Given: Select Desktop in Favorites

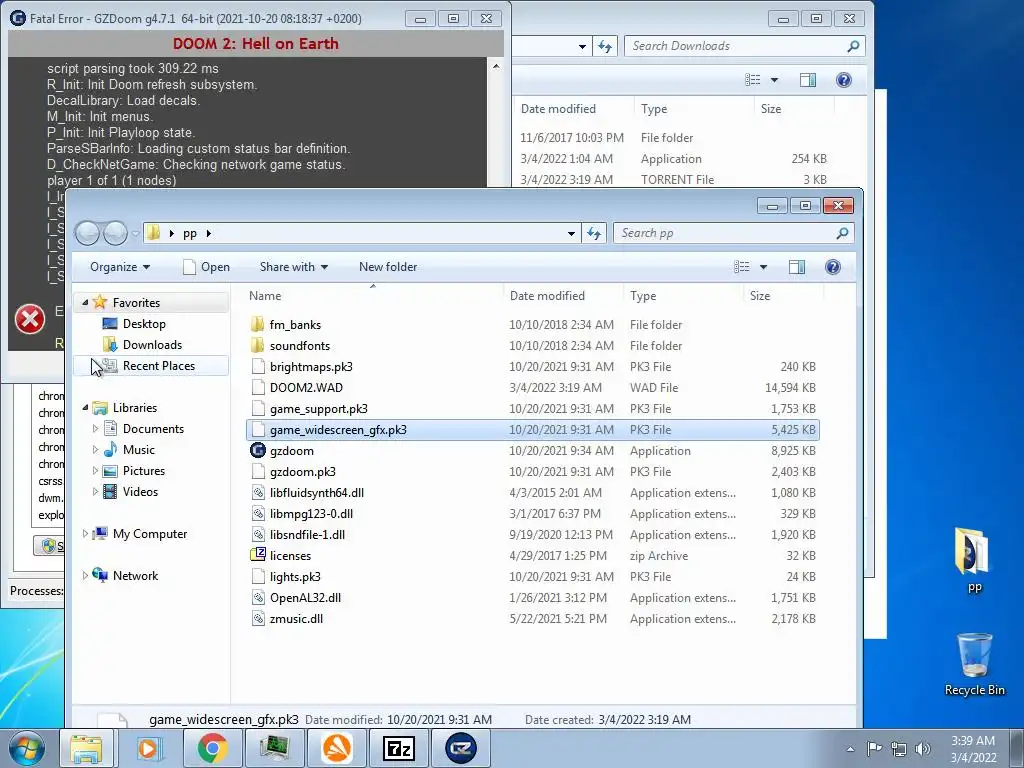Looking at the screenshot, I should 144,323.
